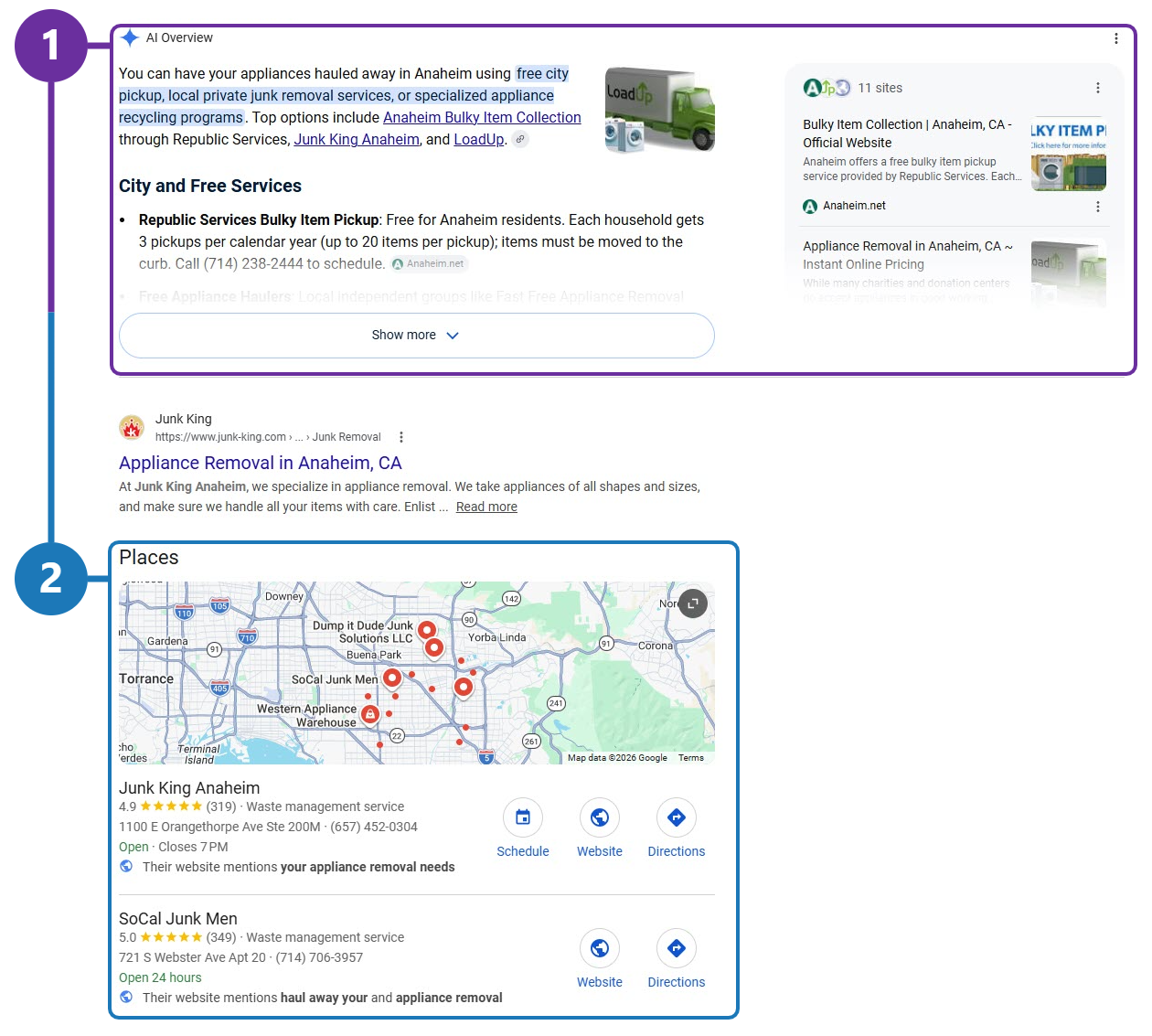Open the 11 sites panel three-dot menu
The image size is (1152, 1036).
1097,88
